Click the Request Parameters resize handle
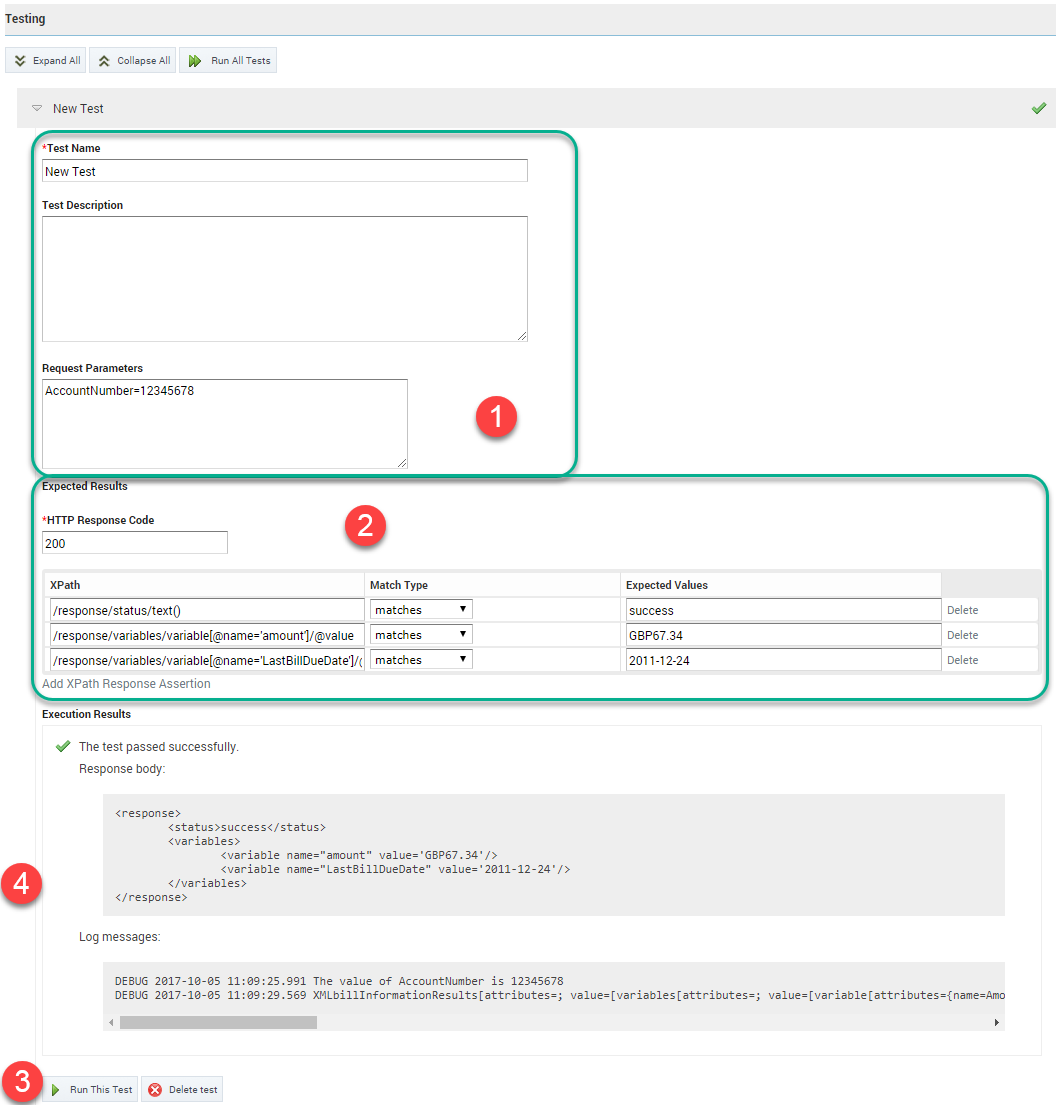 pos(402,462)
